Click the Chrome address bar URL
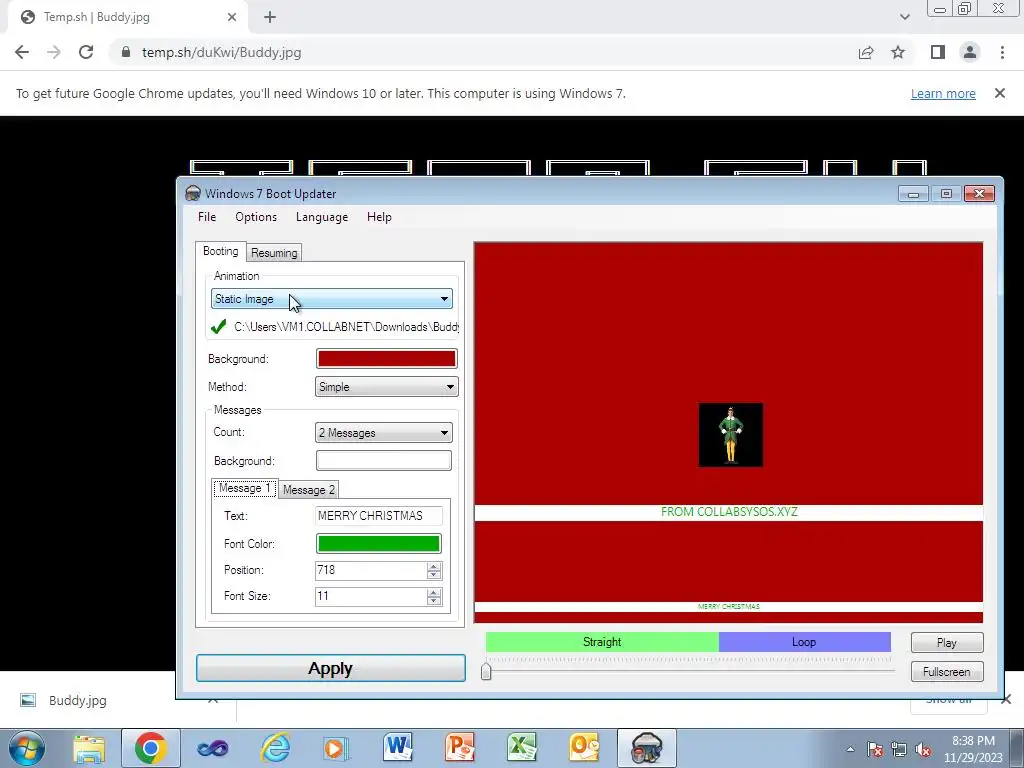The height and width of the screenshot is (768, 1024). (x=221, y=52)
